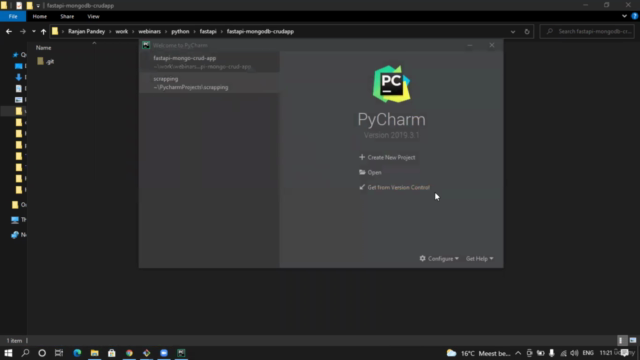Open recent project fastapi-mongo-crud-app
Viewport: 640px width, 360px height.
tap(209, 62)
